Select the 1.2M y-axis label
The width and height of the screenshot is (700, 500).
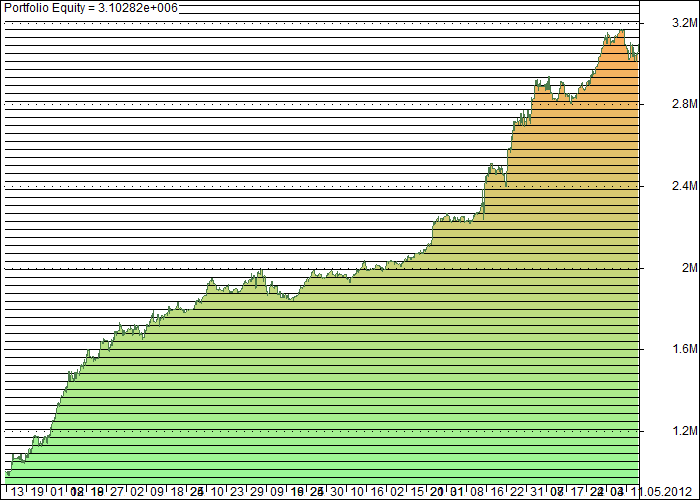point(684,430)
